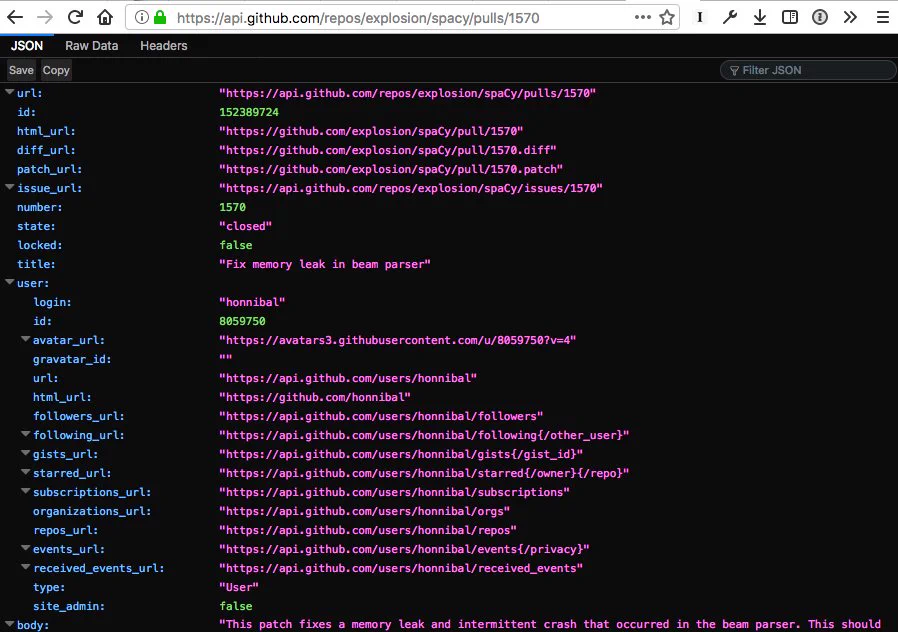
Task: Click the site_admin value false
Action: click(x=236, y=606)
